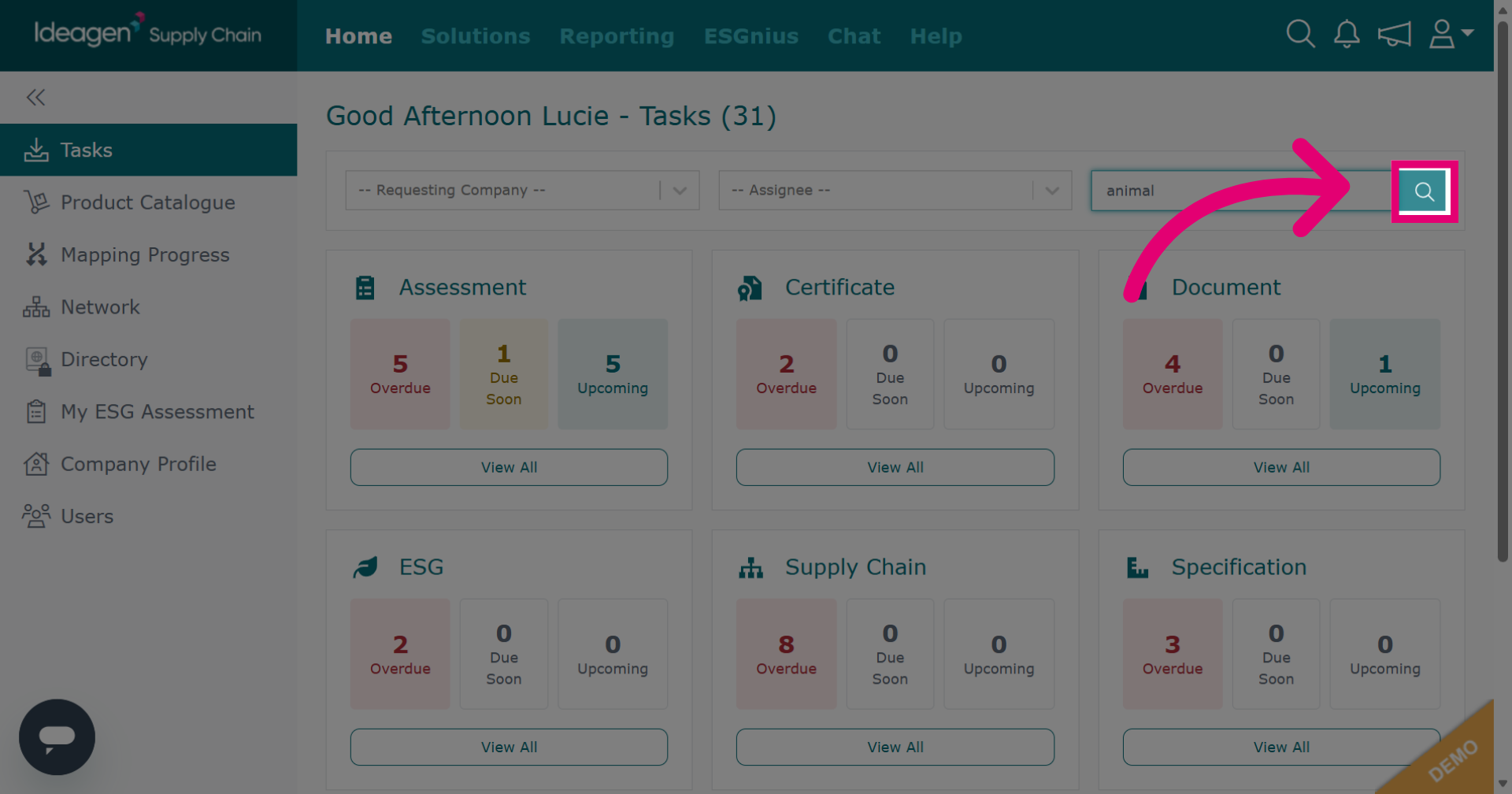The width and height of the screenshot is (1512, 794).
Task: Click the Specification card icon
Action: point(1137,567)
